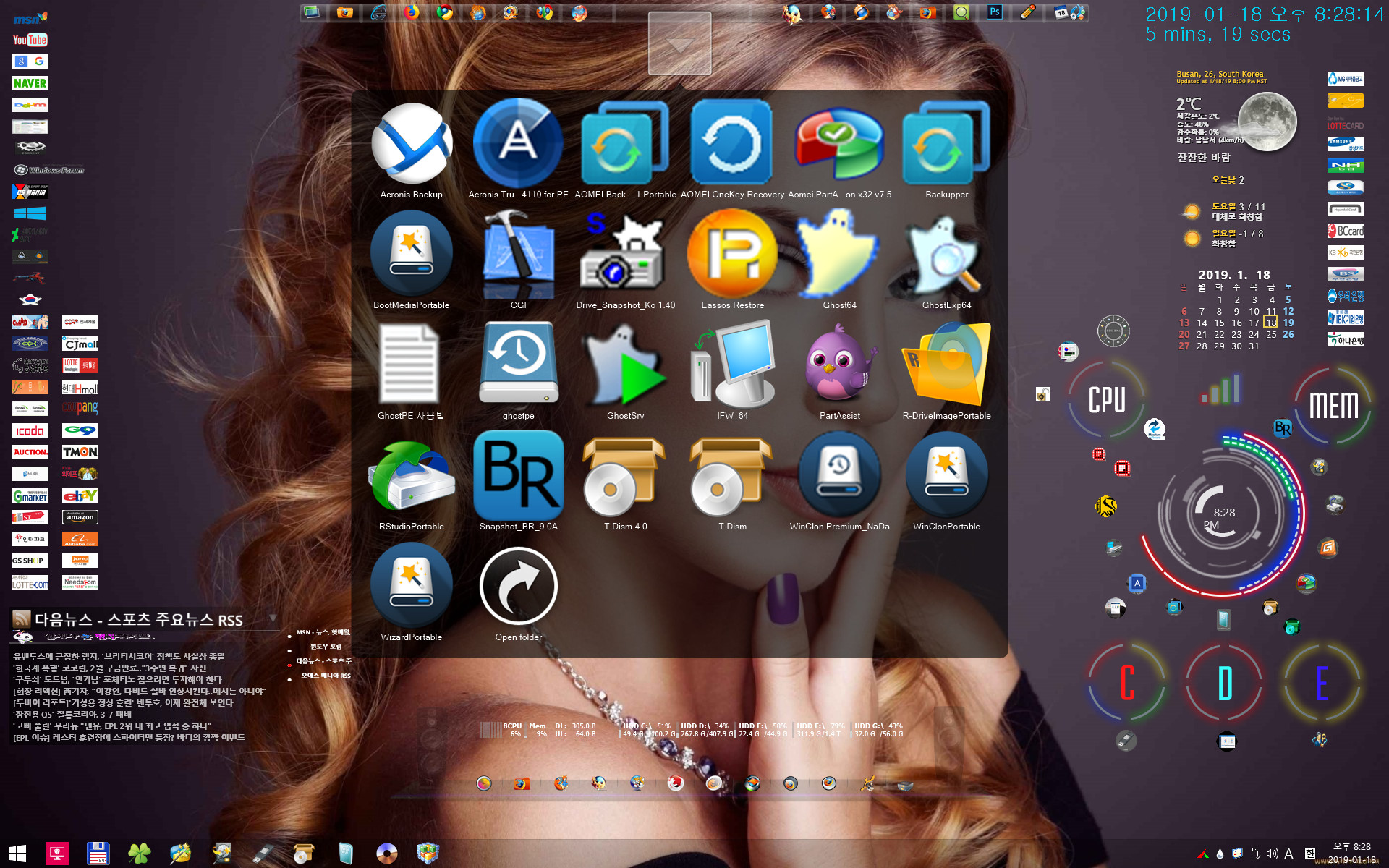Open RStudioPortable
Viewport: 1389px width, 868px height.
click(x=412, y=475)
